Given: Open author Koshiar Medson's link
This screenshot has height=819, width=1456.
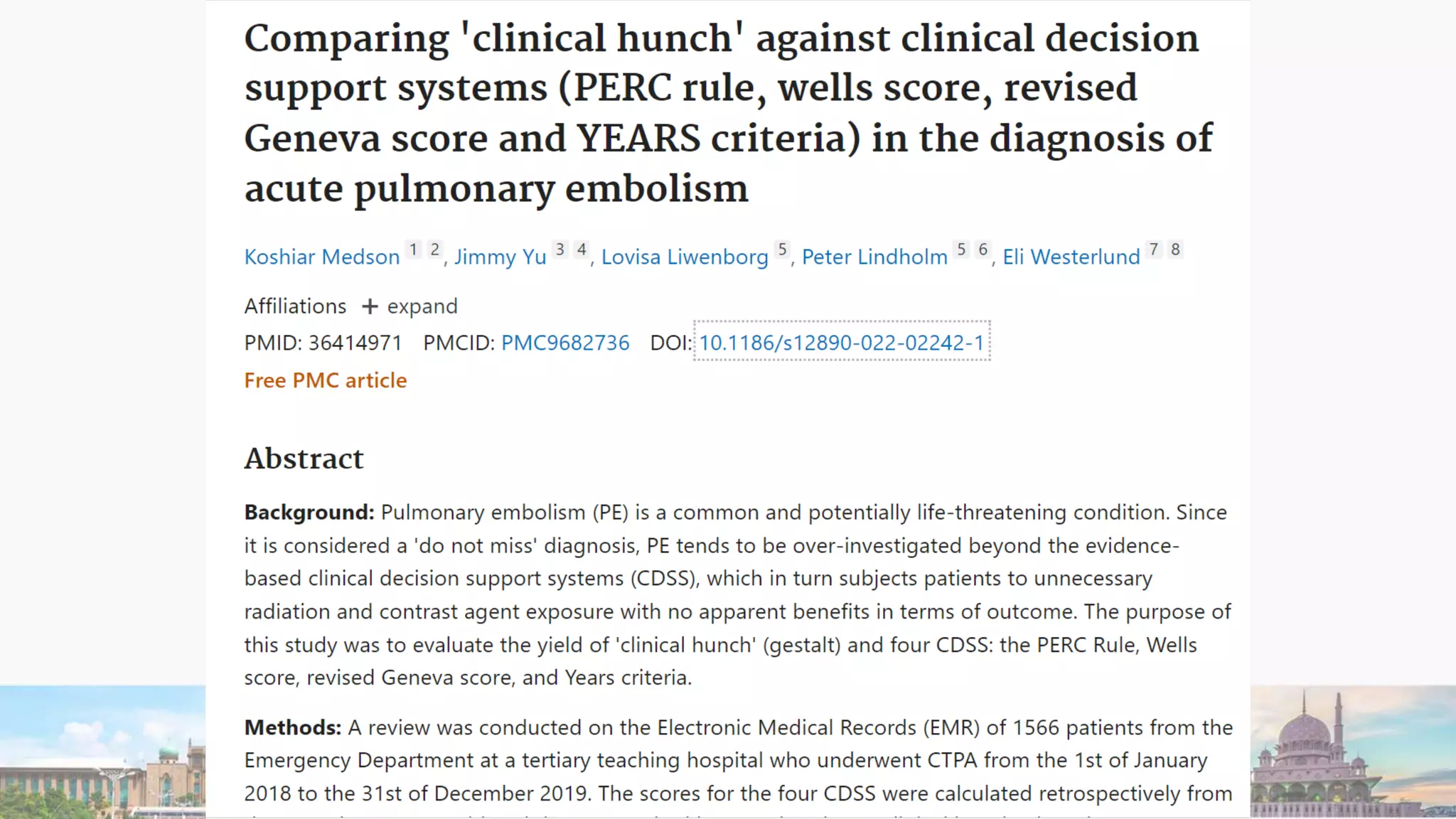Looking at the screenshot, I should pos(322,257).
